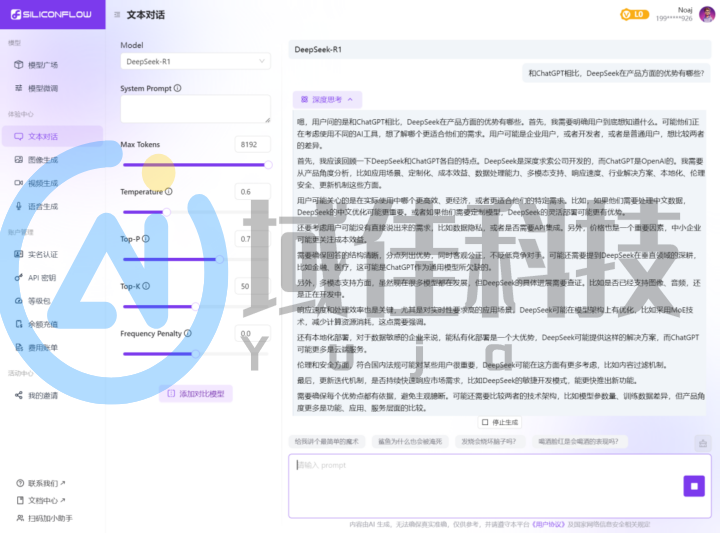The width and height of the screenshot is (720, 533).
Task: Click inside the System Prompt text area
Action: [195, 109]
